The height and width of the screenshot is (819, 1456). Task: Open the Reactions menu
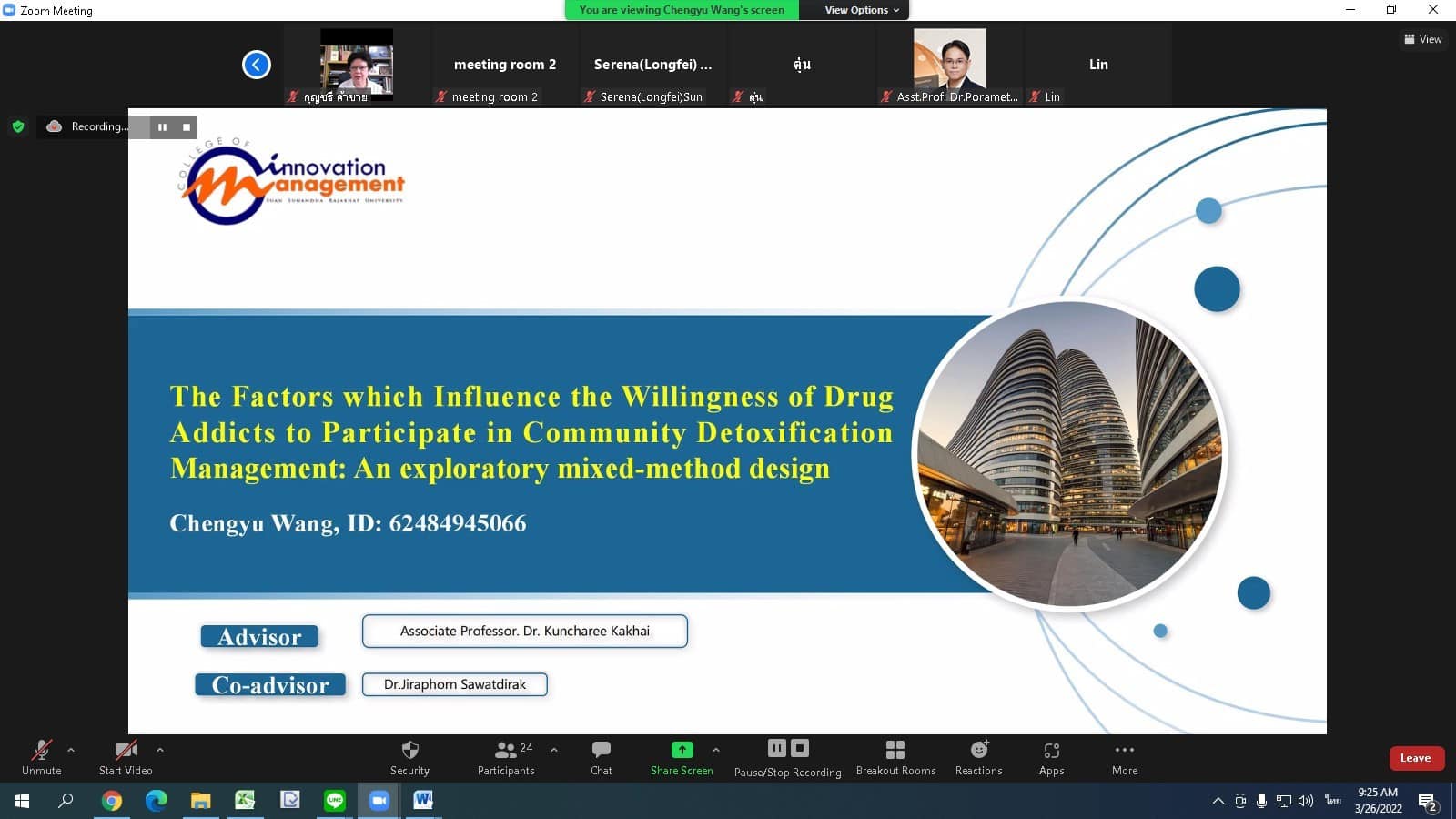click(978, 757)
